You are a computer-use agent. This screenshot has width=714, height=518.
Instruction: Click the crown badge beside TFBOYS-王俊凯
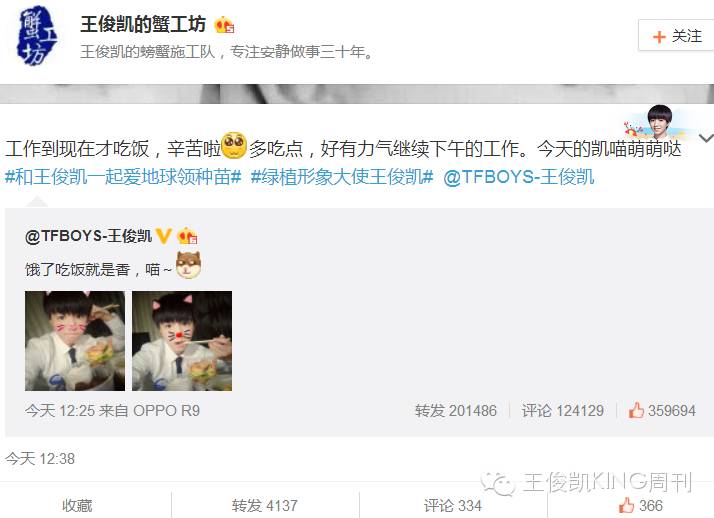click(187, 236)
